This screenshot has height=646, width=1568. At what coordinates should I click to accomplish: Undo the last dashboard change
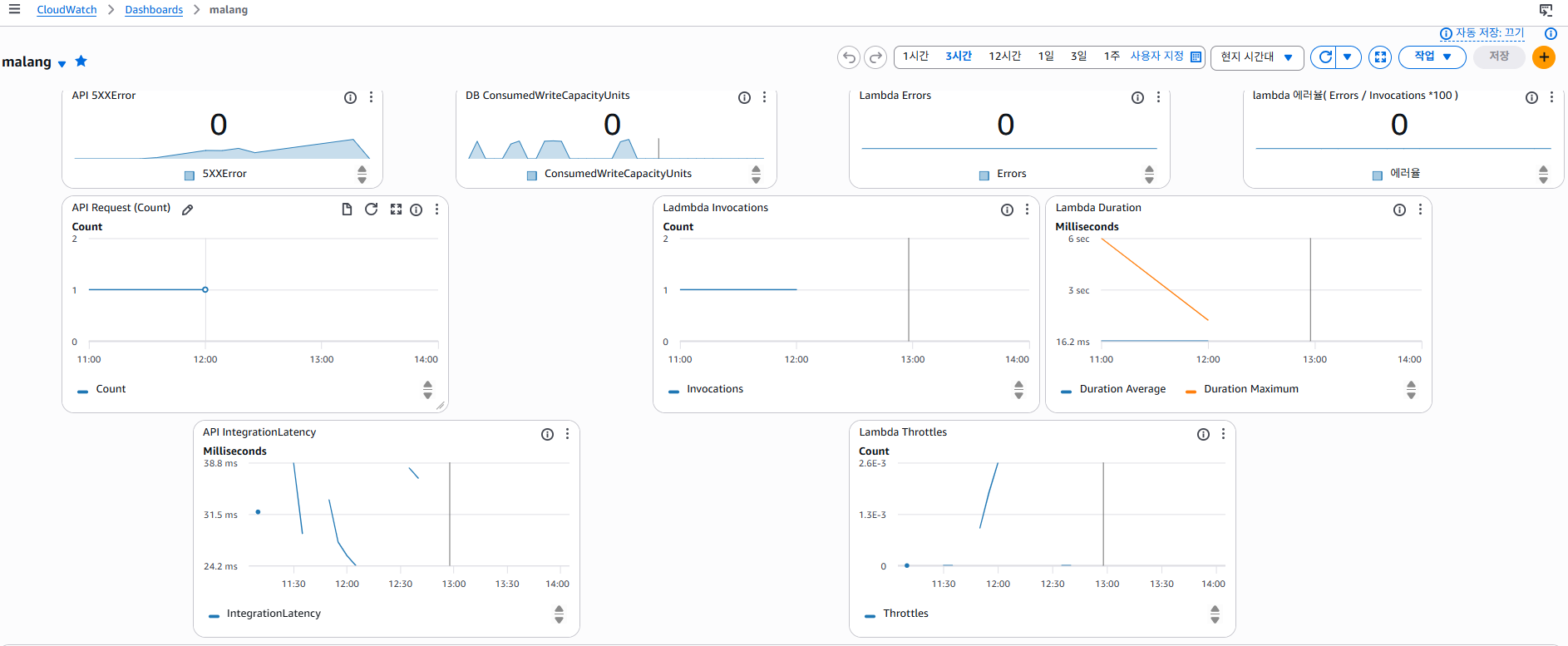849,57
